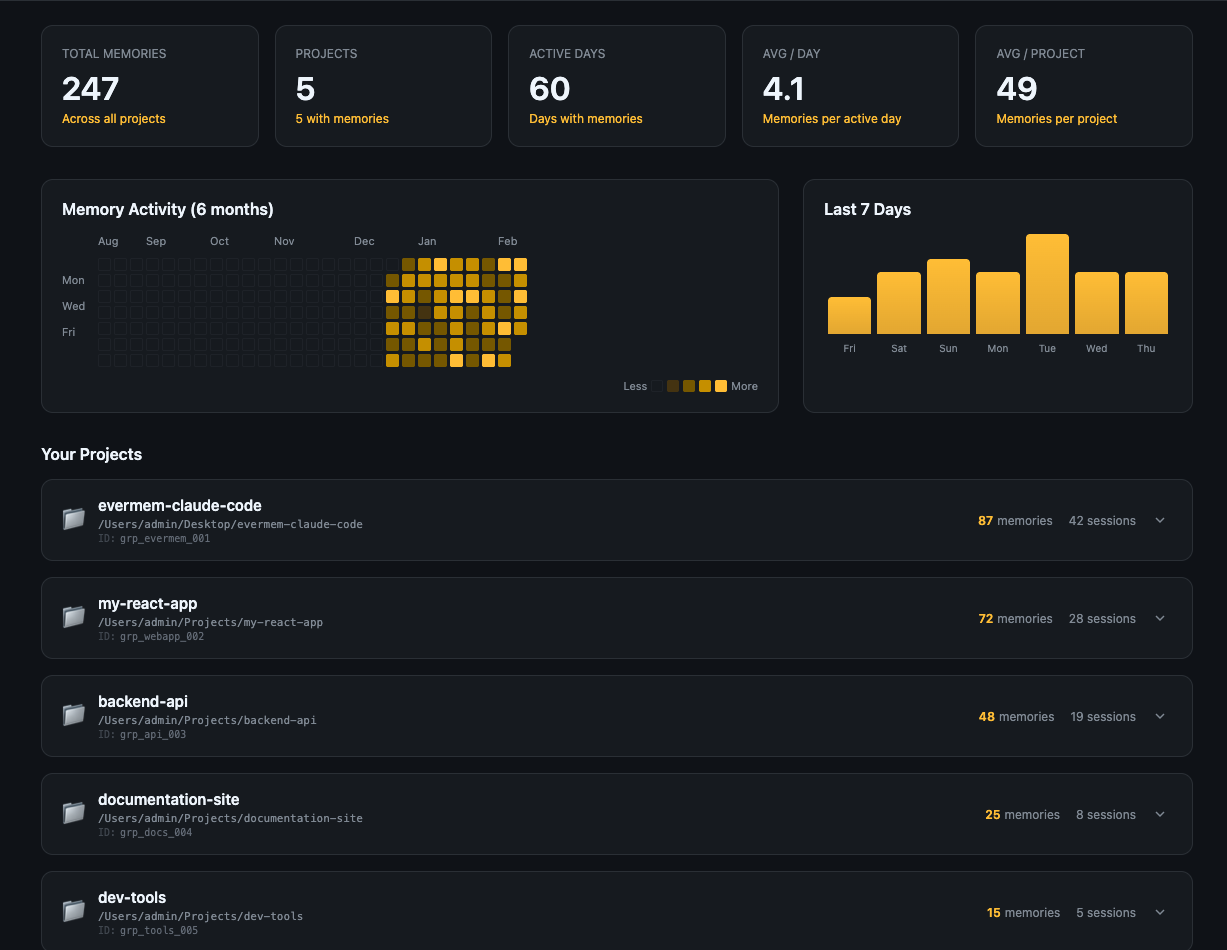Click '8 sessions' count
The height and width of the screenshot is (950, 1227).
coord(1106,815)
